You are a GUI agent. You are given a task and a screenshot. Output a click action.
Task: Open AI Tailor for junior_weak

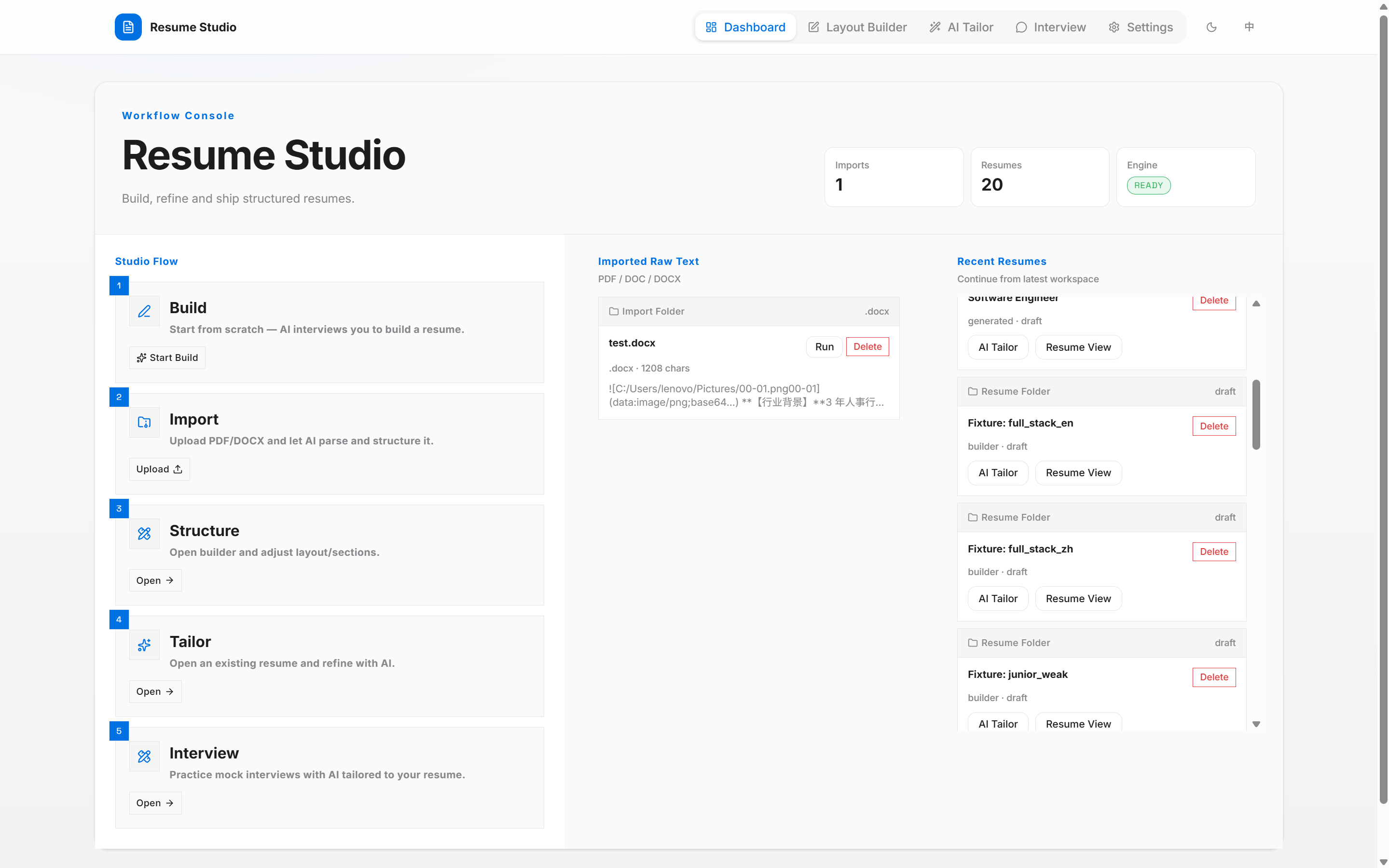click(998, 722)
